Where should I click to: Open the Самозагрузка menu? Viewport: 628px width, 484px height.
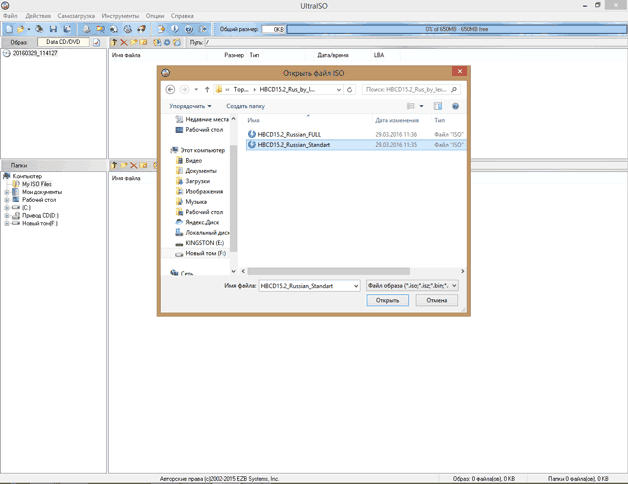(76, 16)
